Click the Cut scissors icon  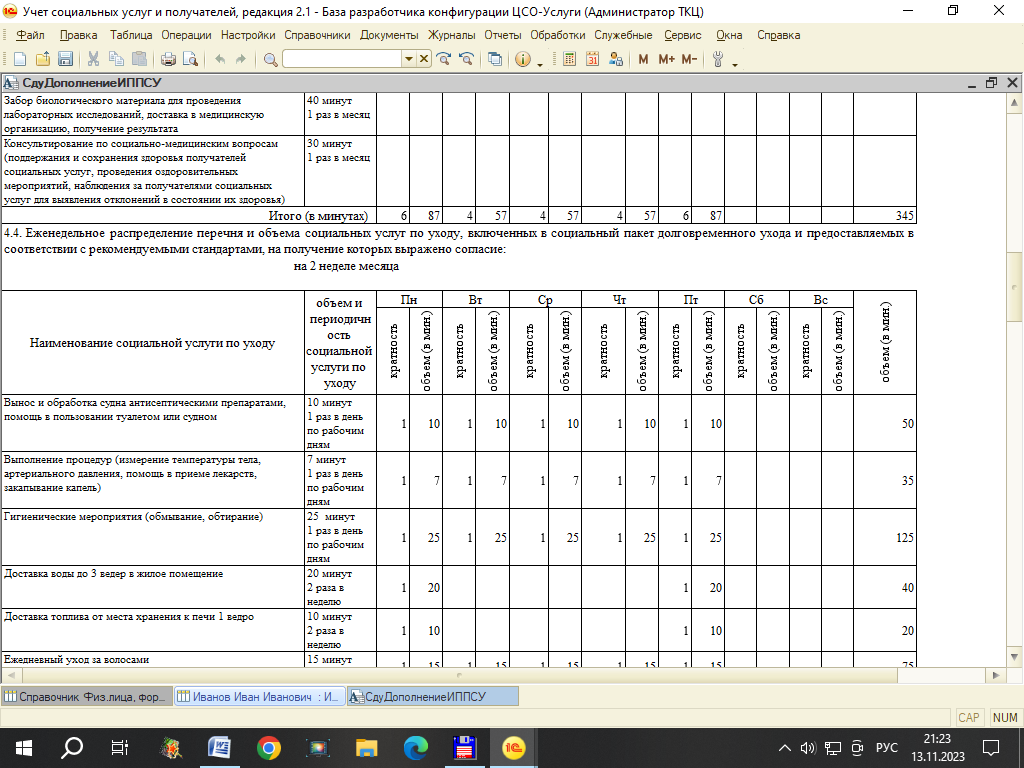[93, 59]
